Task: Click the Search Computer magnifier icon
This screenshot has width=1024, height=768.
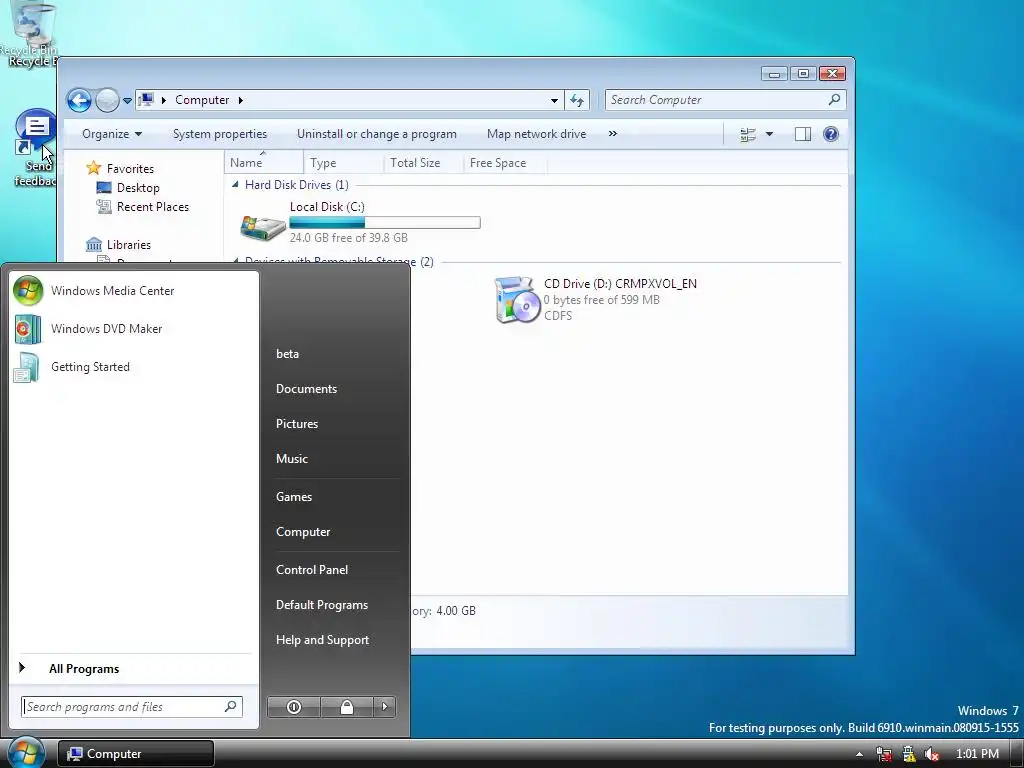Action: click(834, 99)
